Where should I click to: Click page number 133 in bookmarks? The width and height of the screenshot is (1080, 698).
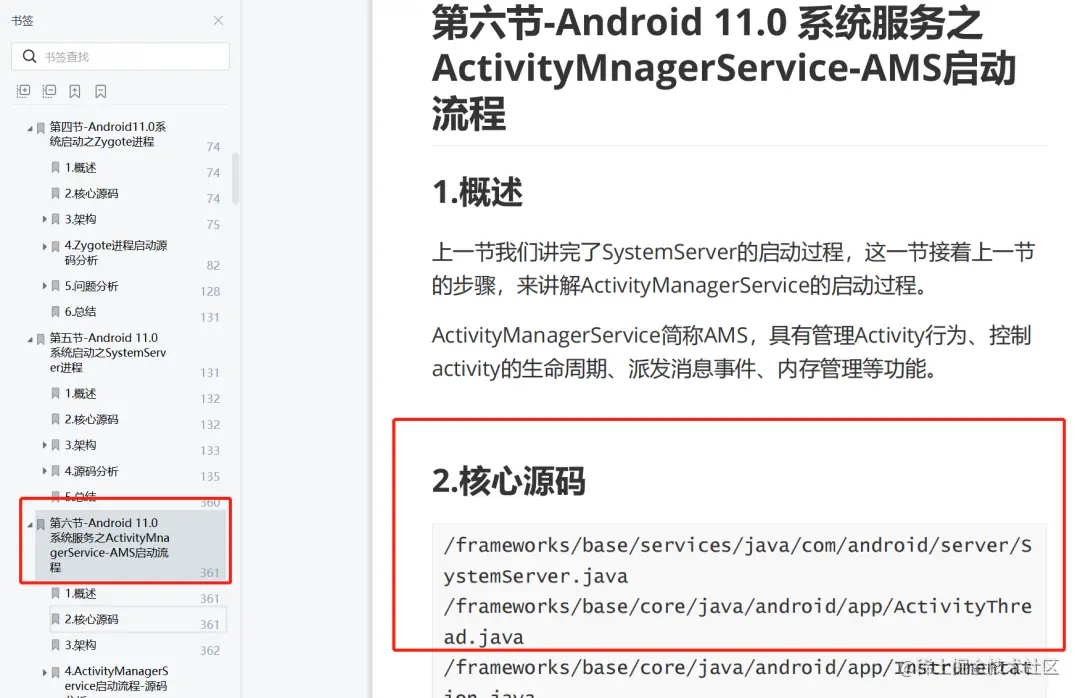click(210, 451)
